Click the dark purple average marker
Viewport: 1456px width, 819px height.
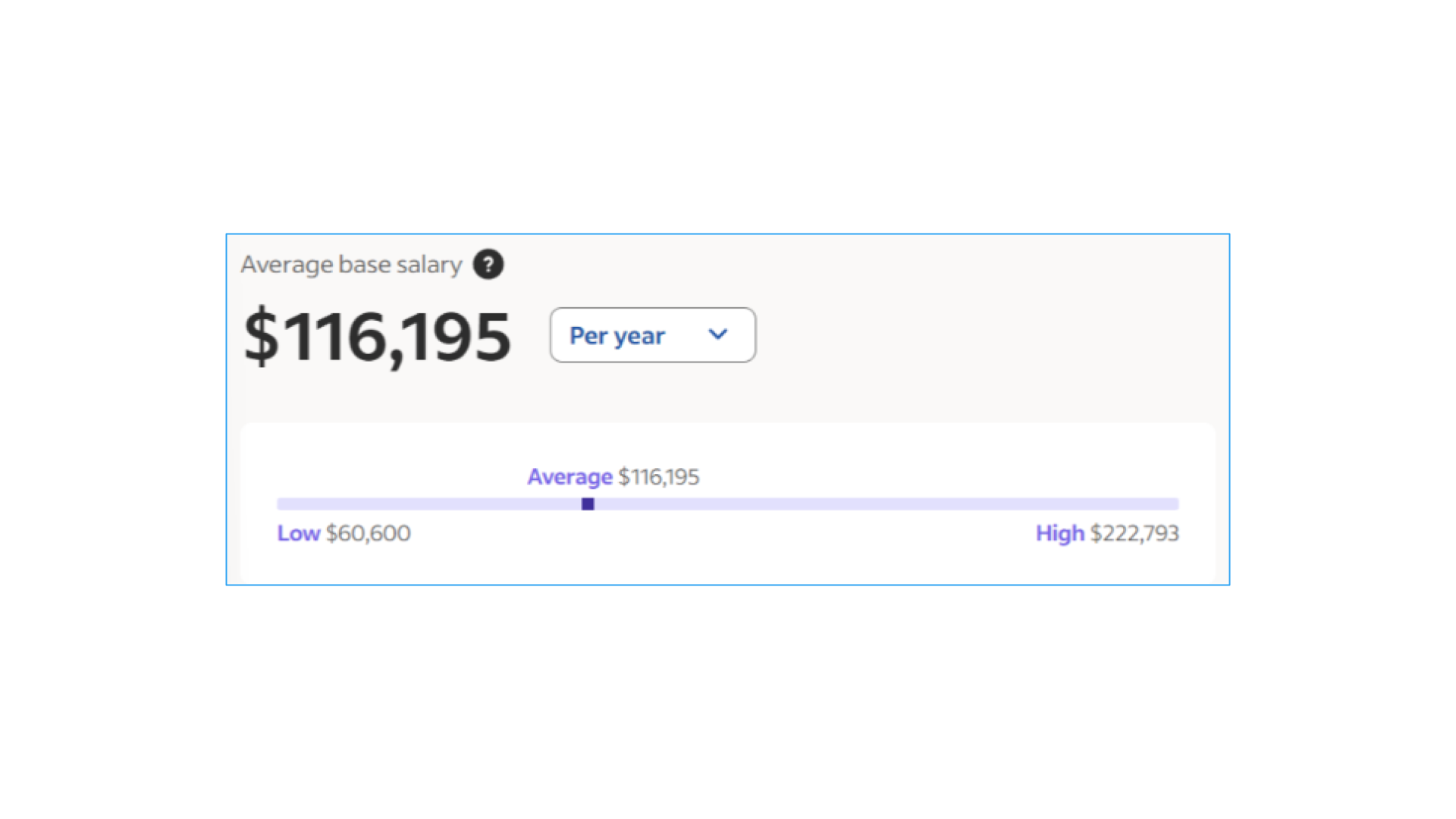[x=588, y=504]
